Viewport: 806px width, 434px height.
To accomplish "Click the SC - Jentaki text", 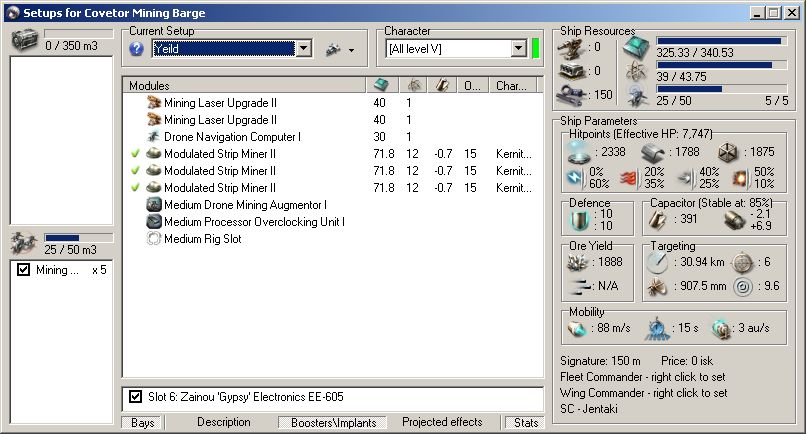I will coord(589,409).
